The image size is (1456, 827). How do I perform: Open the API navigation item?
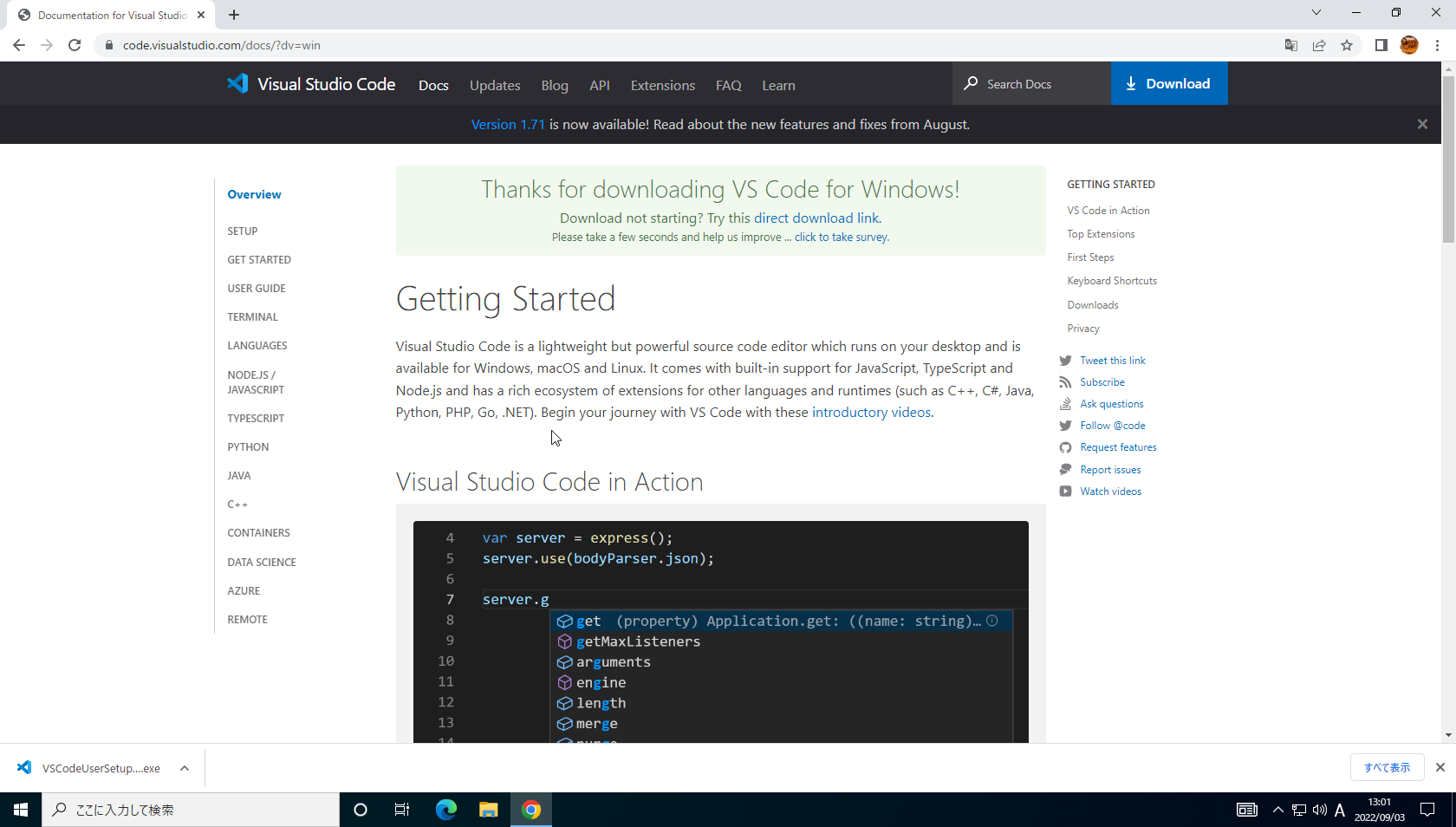(x=600, y=85)
